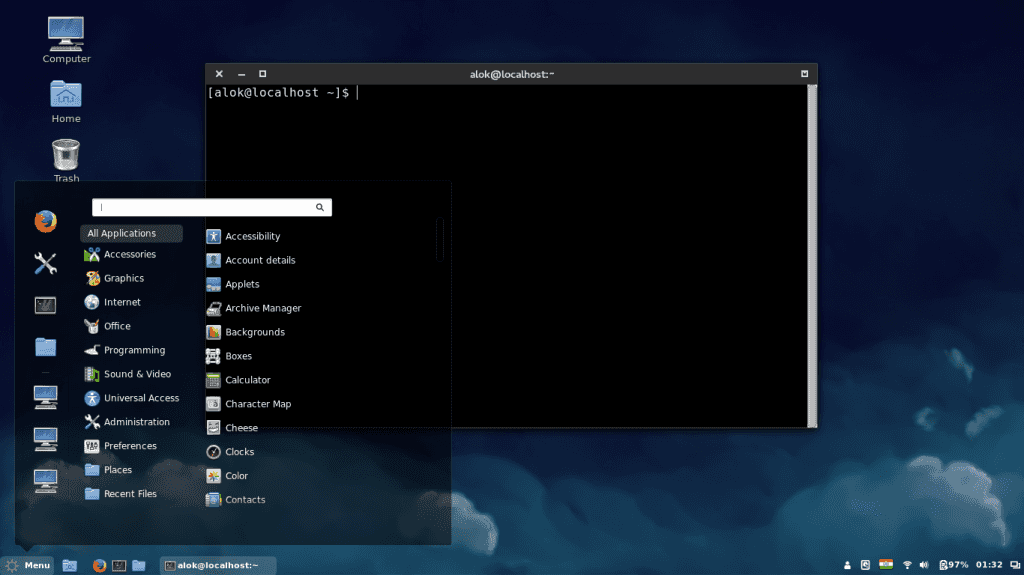Click the Menu button on the panel

click(x=27, y=565)
